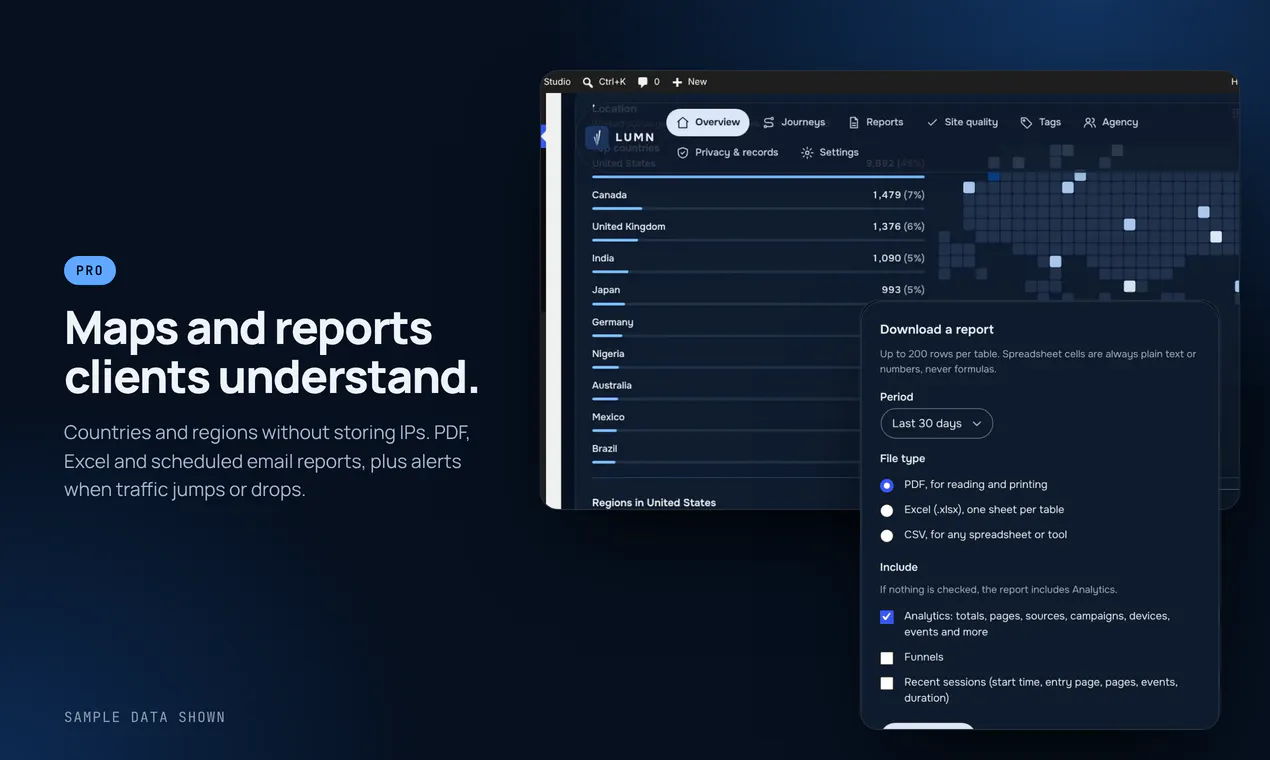The height and width of the screenshot is (760, 1270).
Task: Click the value 1,090 (5%)
Action: (x=898, y=258)
